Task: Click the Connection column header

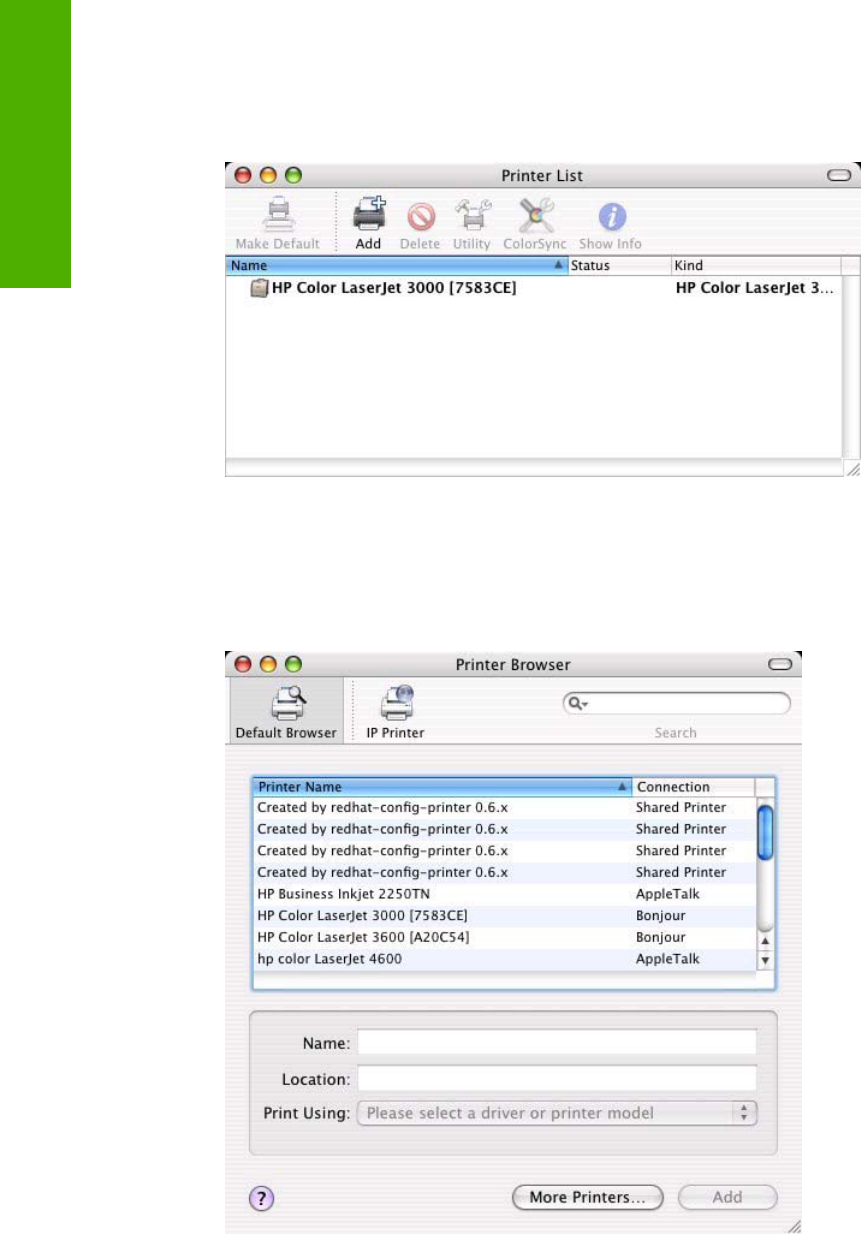Action: tap(694, 787)
